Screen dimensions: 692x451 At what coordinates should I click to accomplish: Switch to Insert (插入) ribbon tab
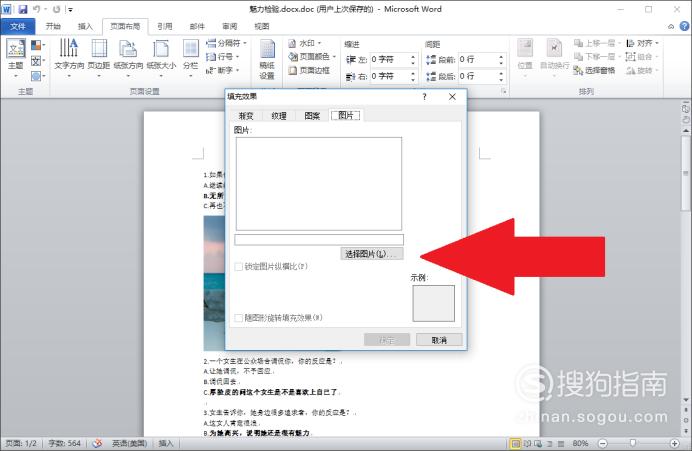point(85,26)
